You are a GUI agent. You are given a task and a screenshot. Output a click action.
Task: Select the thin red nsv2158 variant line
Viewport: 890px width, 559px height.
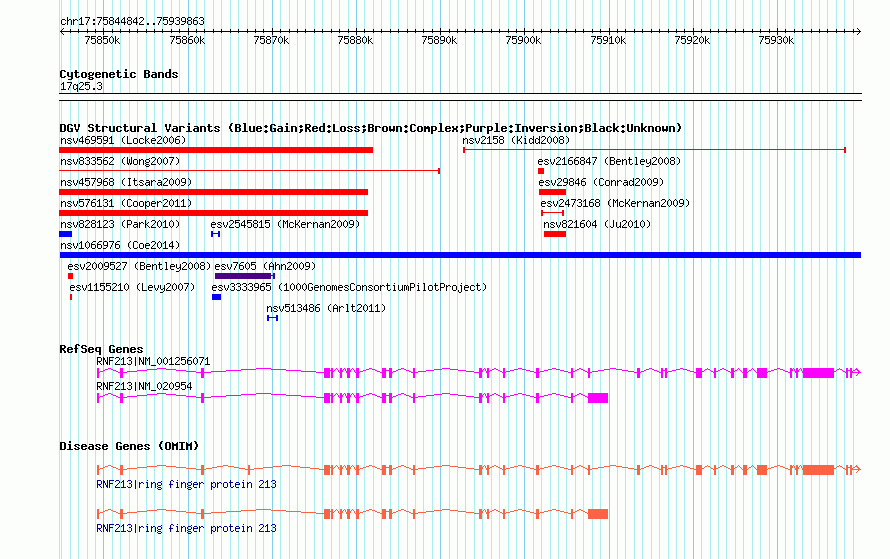coord(654,150)
